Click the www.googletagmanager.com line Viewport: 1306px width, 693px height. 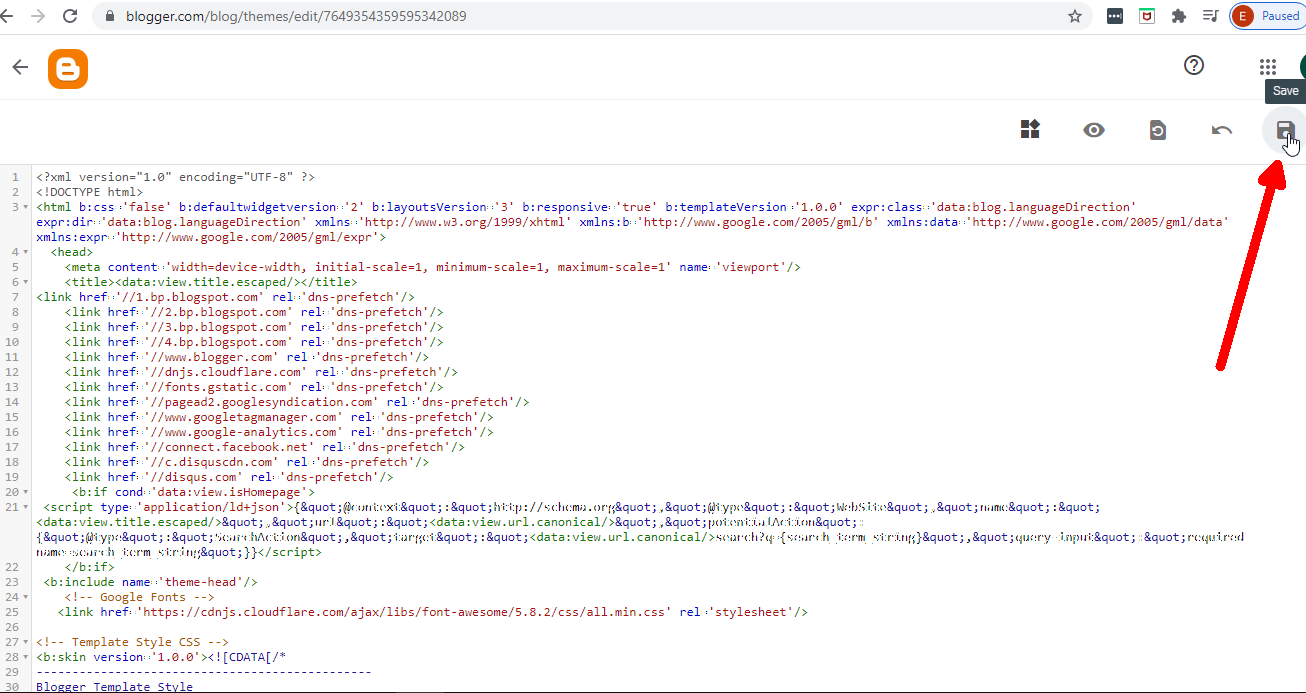(279, 417)
